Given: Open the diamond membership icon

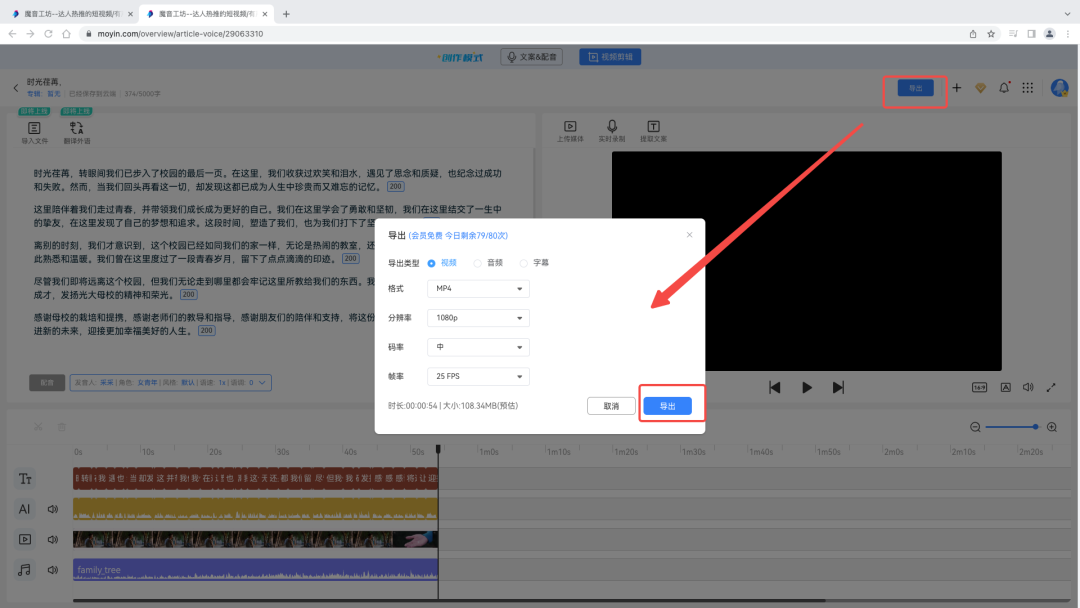Looking at the screenshot, I should point(980,87).
